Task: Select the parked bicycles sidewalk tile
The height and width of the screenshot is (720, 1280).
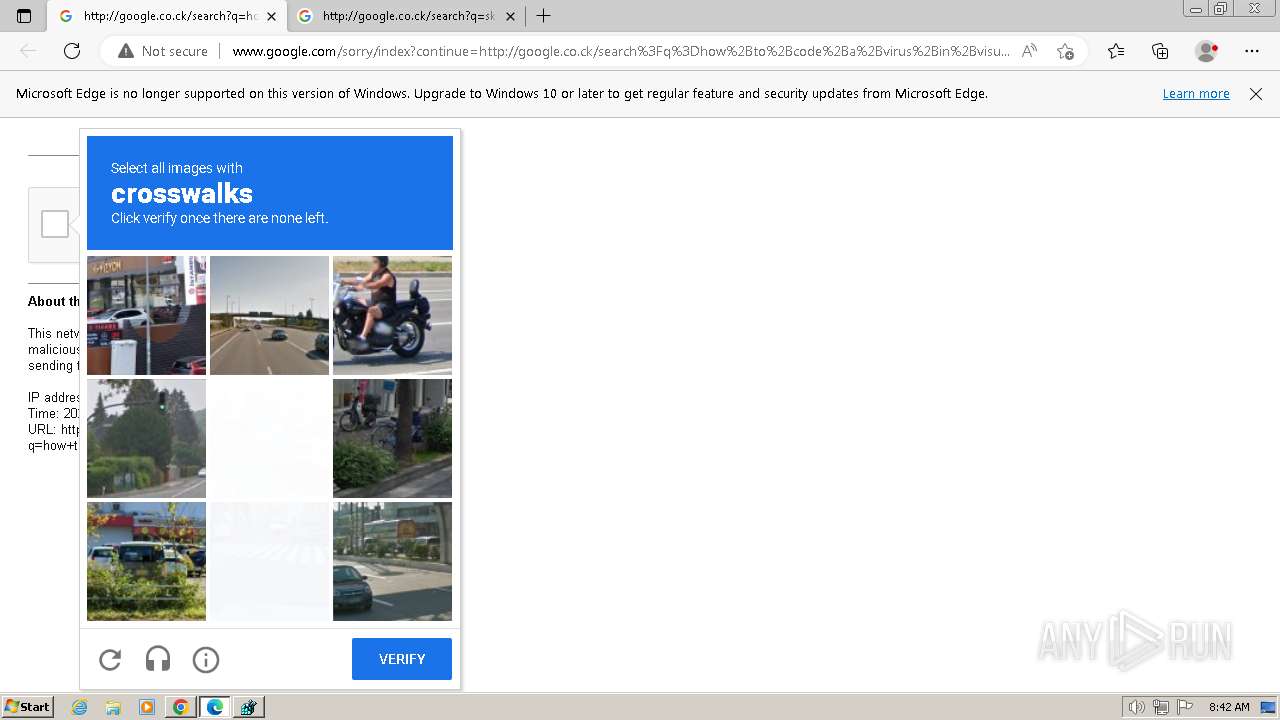Action: coord(392,438)
